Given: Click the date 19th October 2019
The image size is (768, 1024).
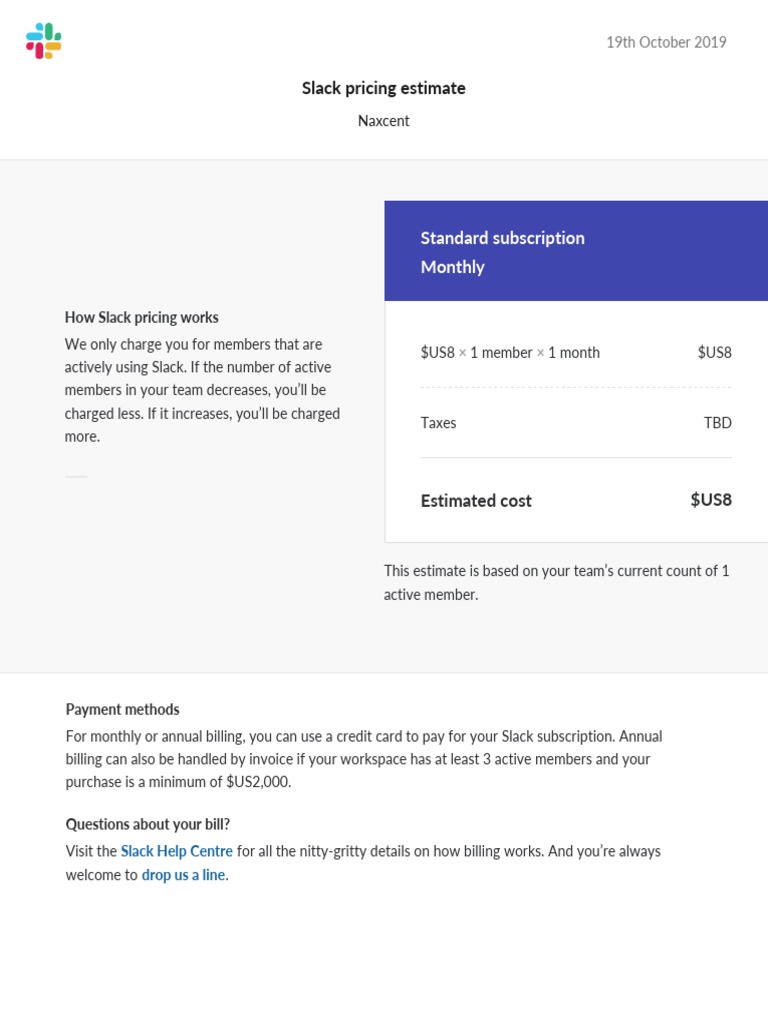Looking at the screenshot, I should pos(666,42).
